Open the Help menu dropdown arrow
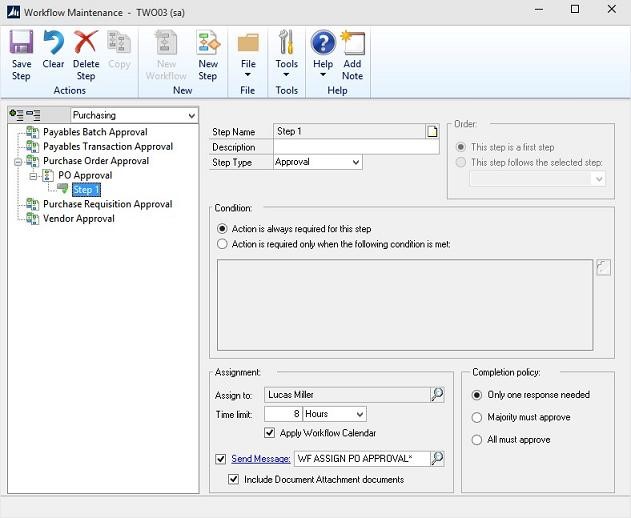Image resolution: width=631 pixels, height=518 pixels. click(x=323, y=74)
